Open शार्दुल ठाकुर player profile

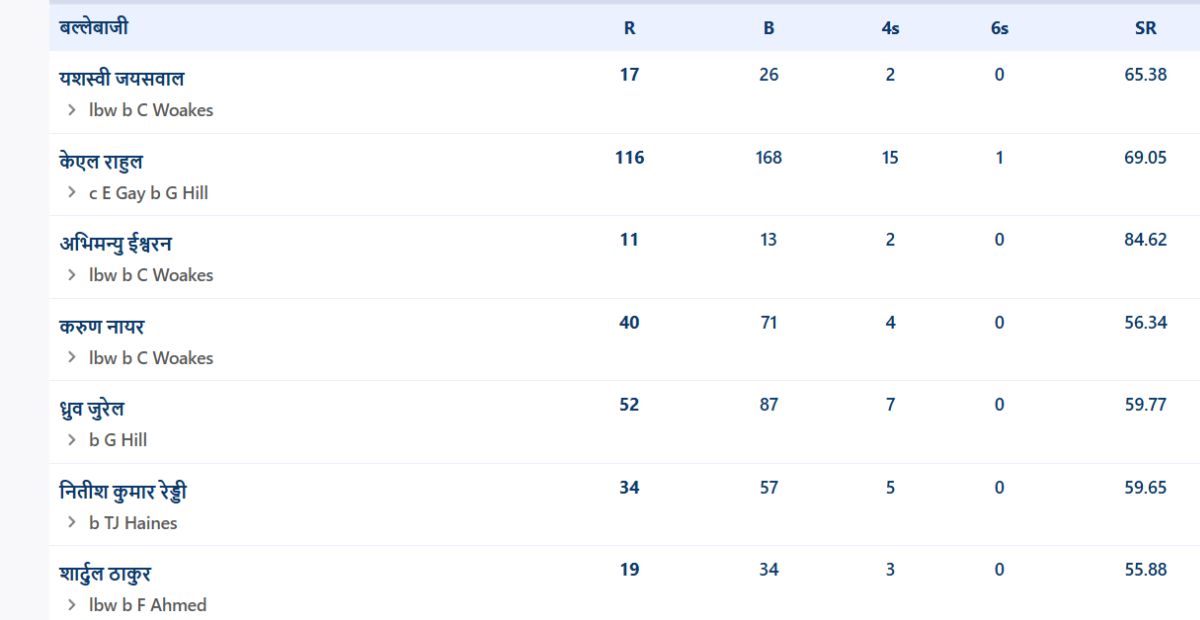[x=105, y=575]
